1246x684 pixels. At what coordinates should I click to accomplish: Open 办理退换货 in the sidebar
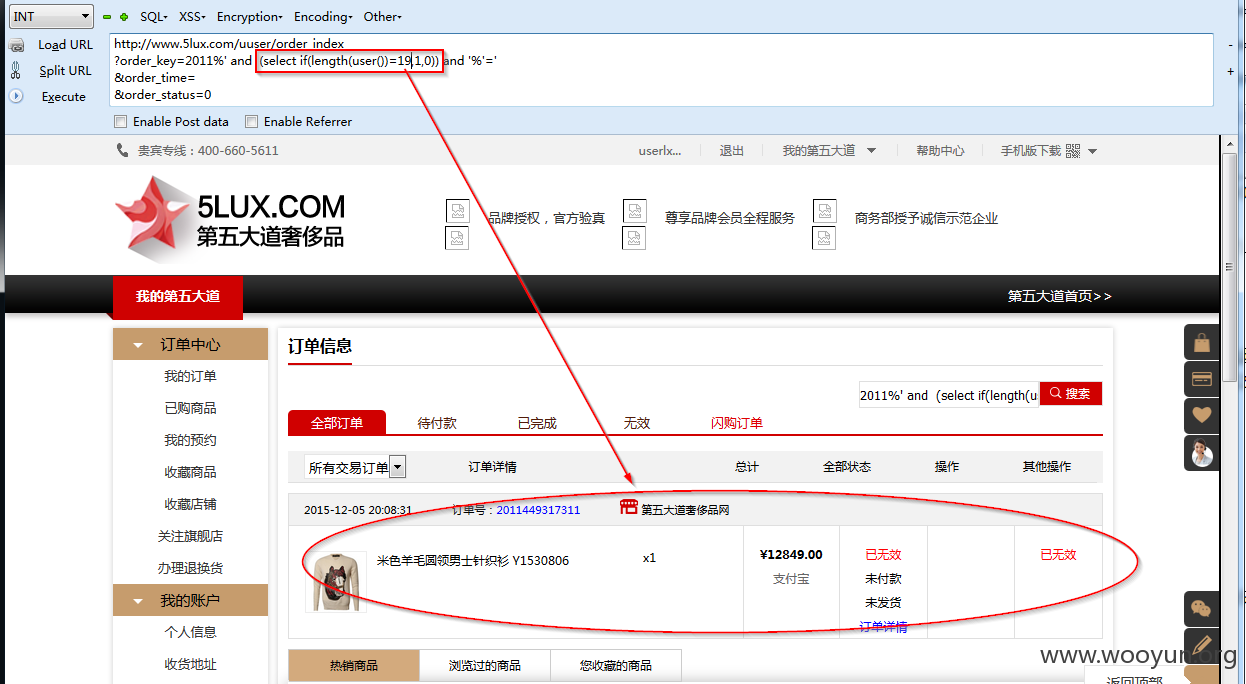tap(190, 569)
